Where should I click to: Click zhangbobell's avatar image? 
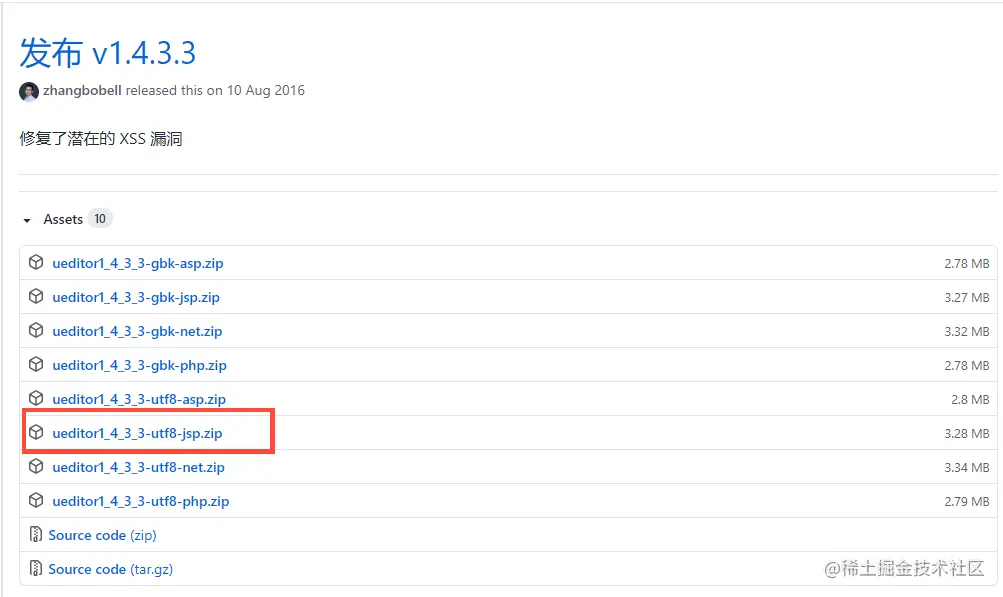[x=29, y=92]
